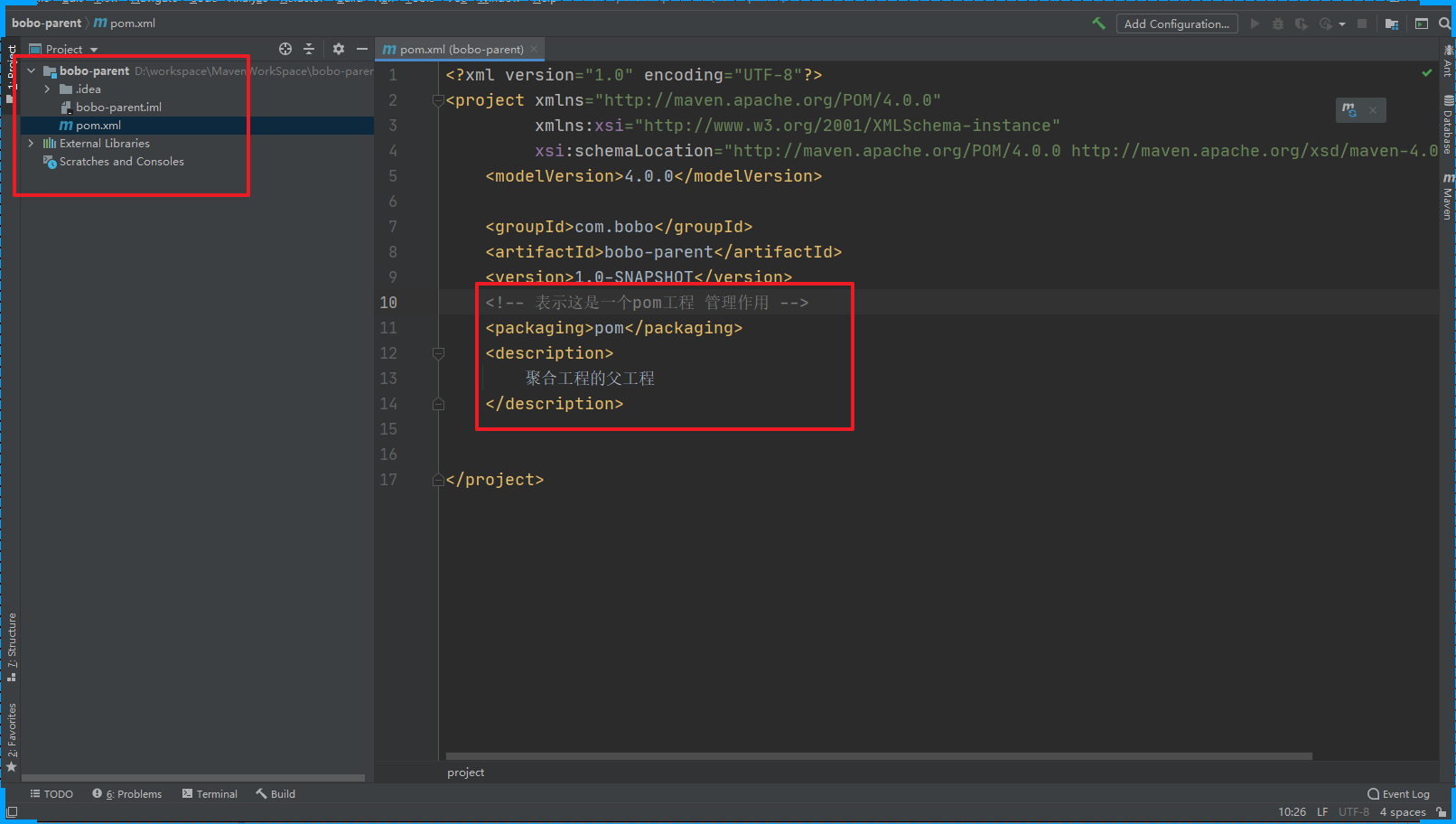The width and height of the screenshot is (1456, 824).
Task: Click the read-only lock icon in status bar
Action: pos(1441,812)
